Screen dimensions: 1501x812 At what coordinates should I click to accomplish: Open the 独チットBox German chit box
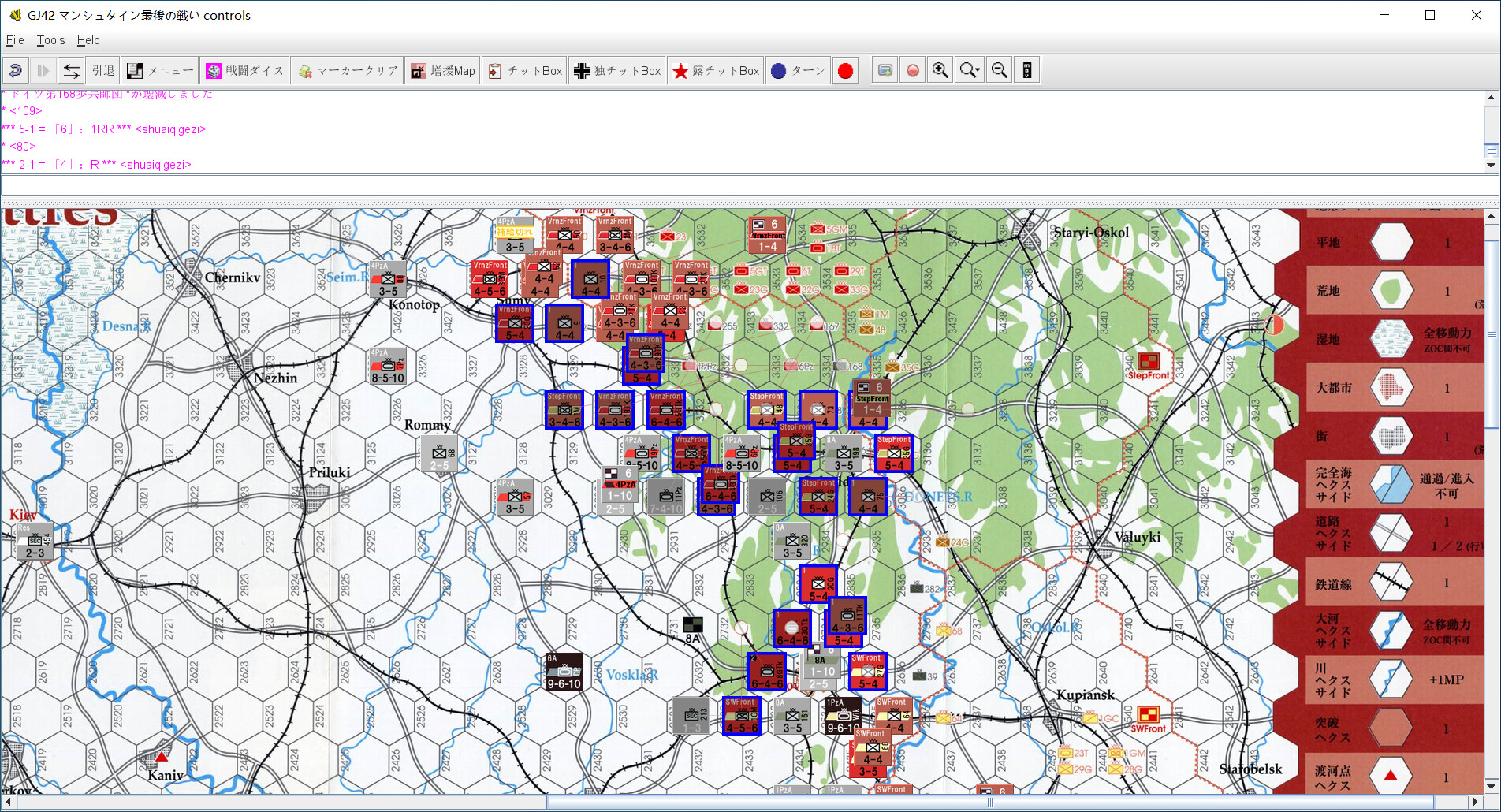click(x=617, y=71)
